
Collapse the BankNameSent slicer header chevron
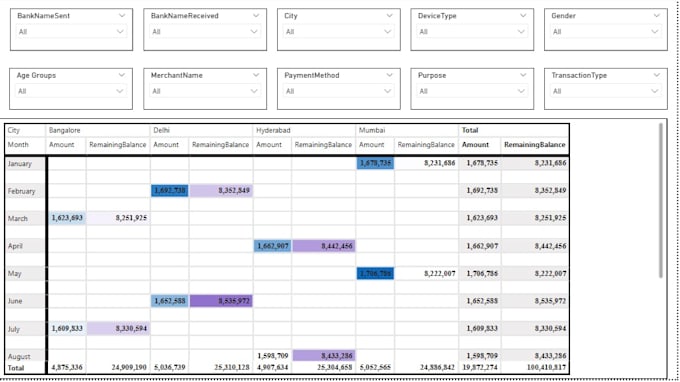121,16
